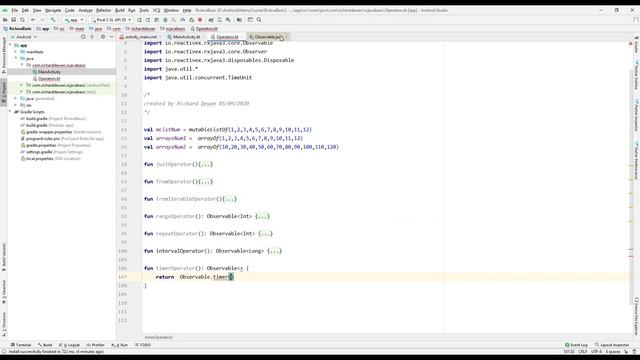Expand the res folder
The height and width of the screenshot is (360, 640).
click(x=16, y=105)
